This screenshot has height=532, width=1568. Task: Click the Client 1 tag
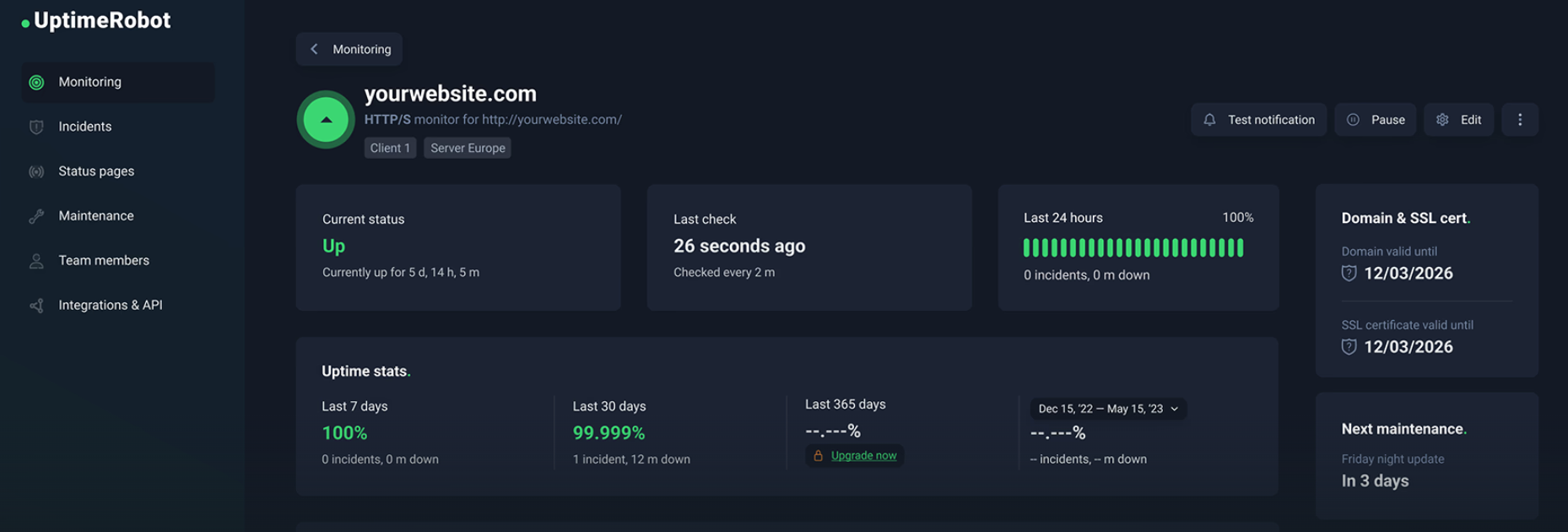click(x=390, y=148)
